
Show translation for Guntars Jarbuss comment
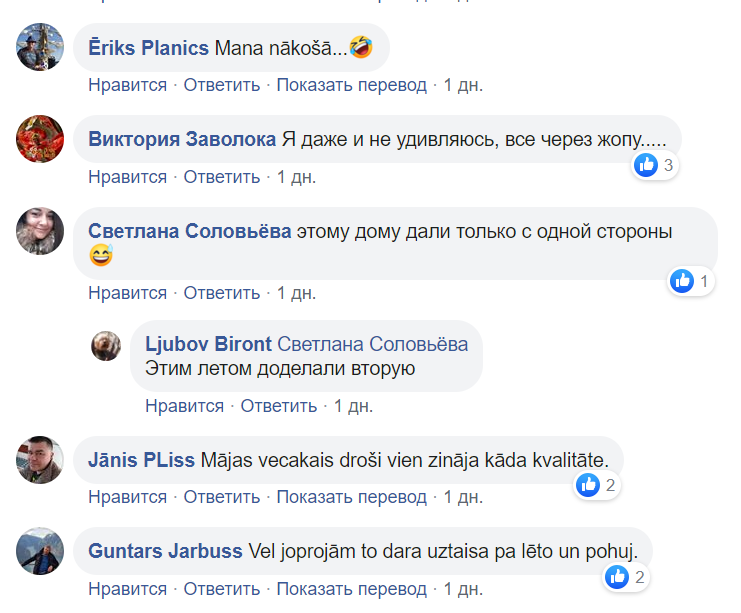(352, 589)
